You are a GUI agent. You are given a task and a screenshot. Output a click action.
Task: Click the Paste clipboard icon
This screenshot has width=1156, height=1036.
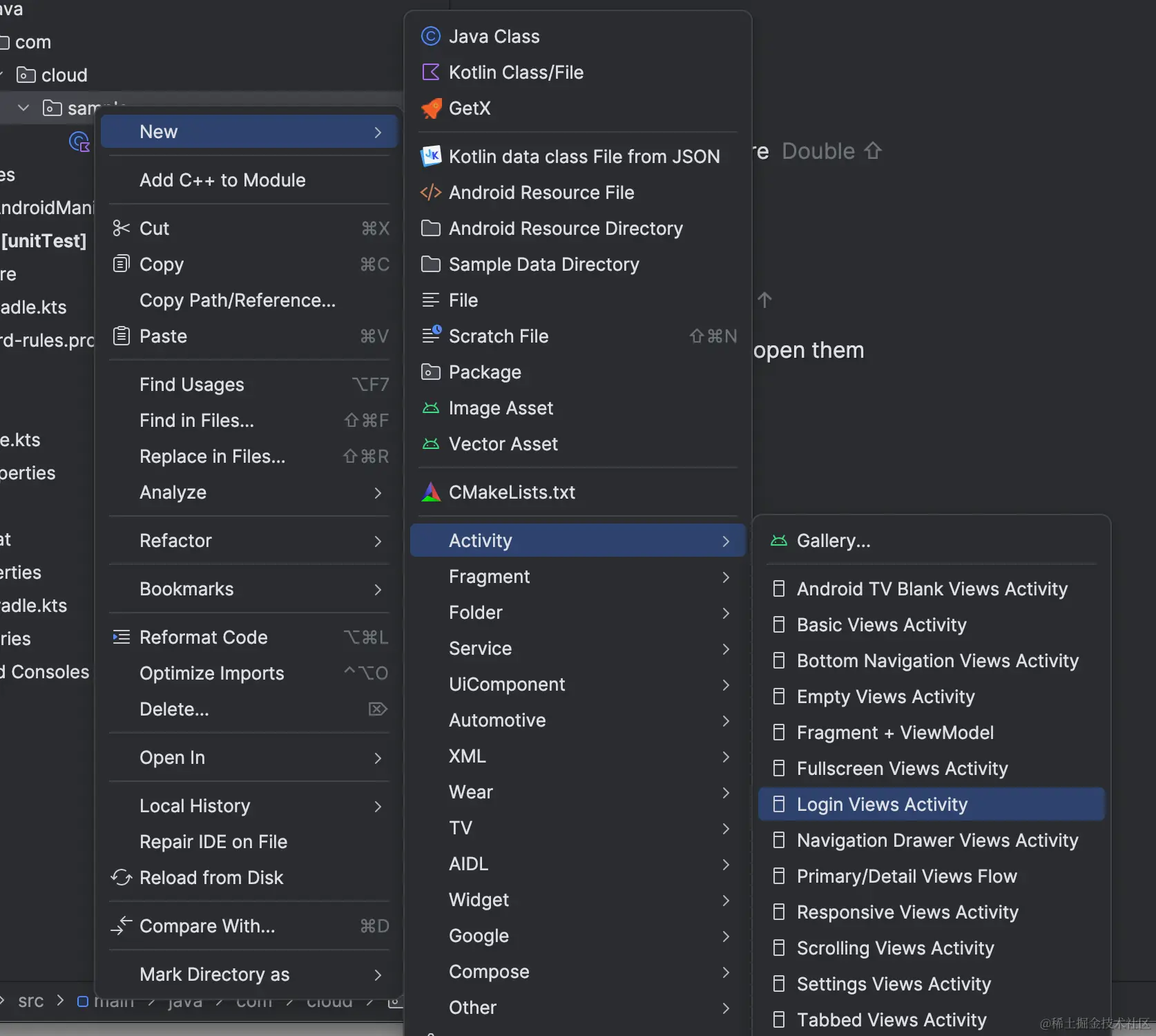point(122,336)
